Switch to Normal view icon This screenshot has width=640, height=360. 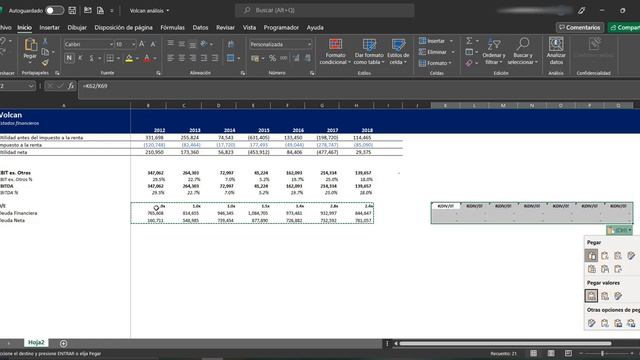click(x=533, y=353)
